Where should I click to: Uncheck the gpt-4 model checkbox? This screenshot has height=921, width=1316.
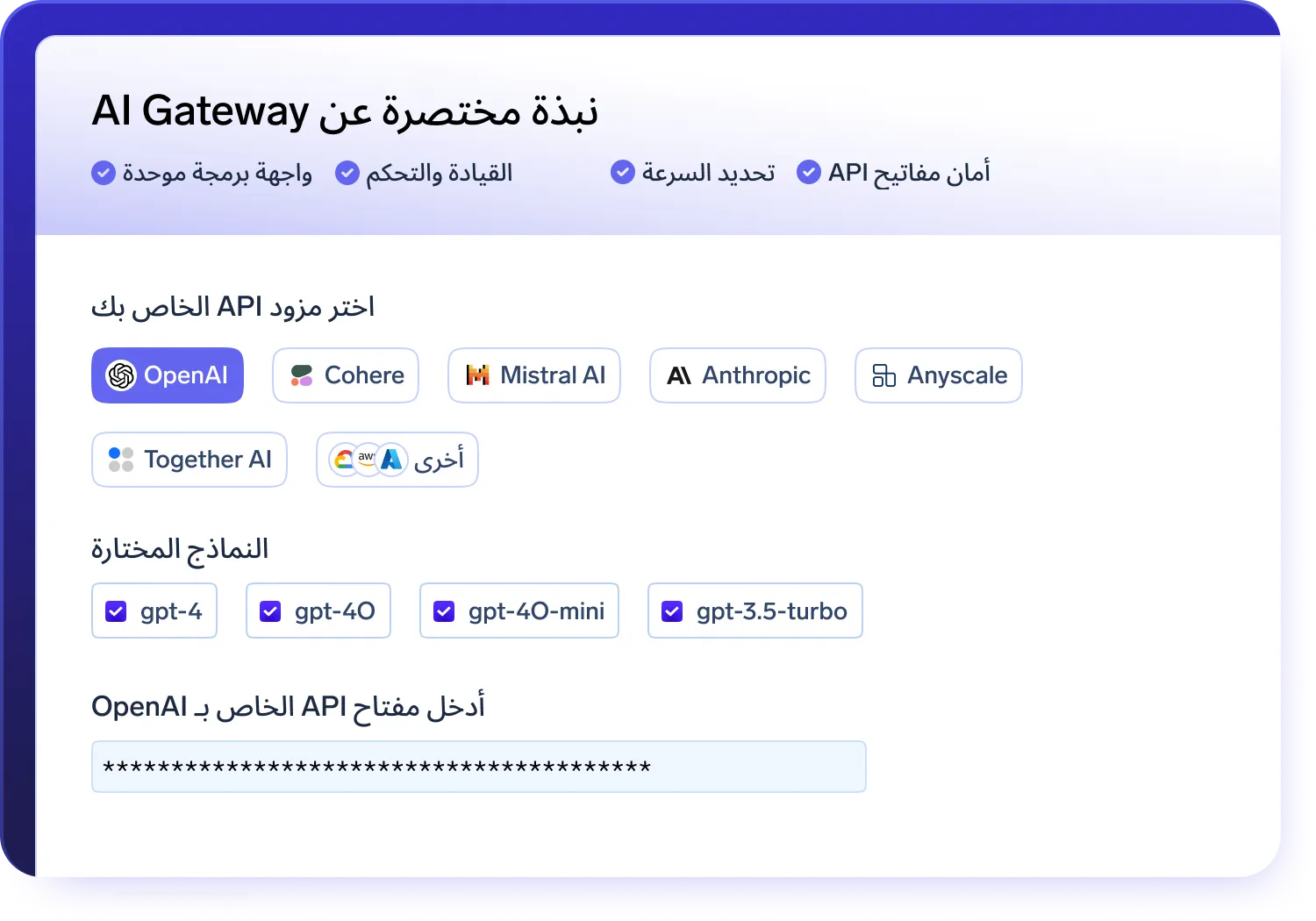coord(116,611)
